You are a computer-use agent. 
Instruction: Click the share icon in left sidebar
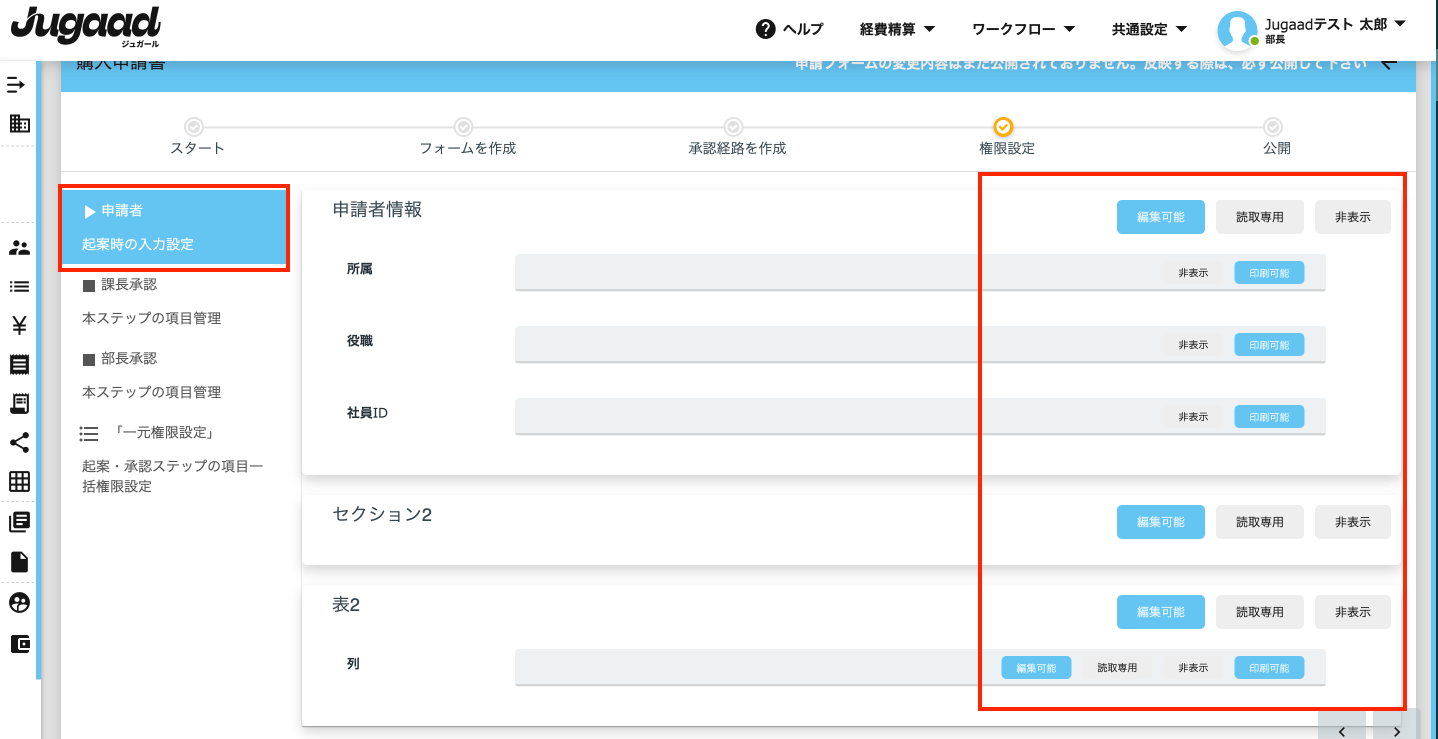tap(19, 443)
